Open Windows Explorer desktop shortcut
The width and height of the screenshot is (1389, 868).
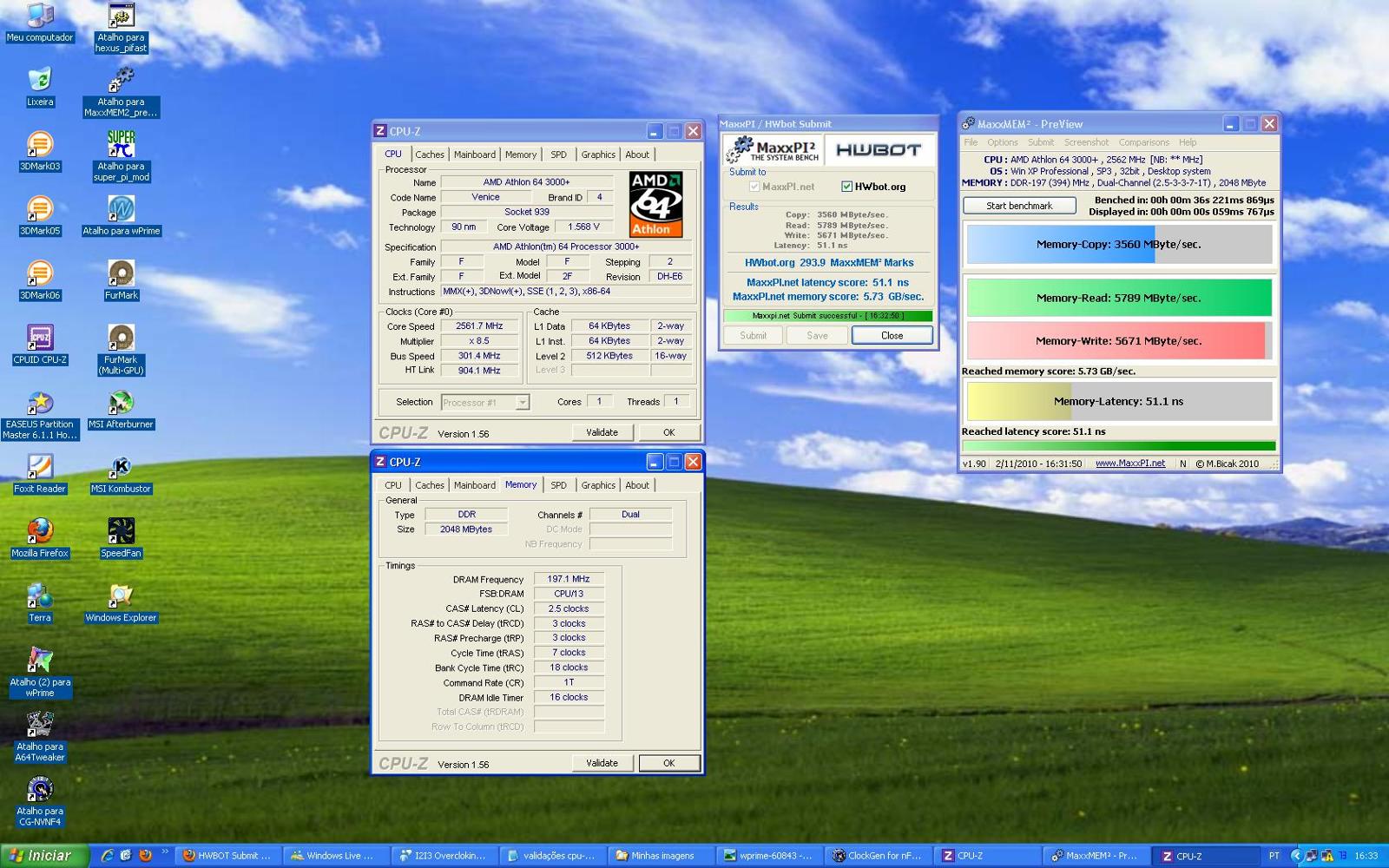tap(121, 604)
